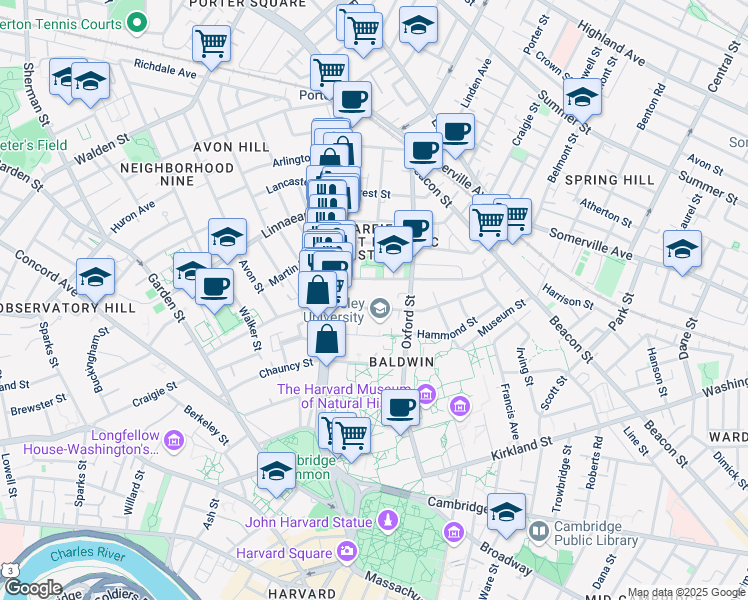The image size is (748, 600).
Task: Open the graduation cap marker near Cambridge Public Library
Action: pos(506,512)
